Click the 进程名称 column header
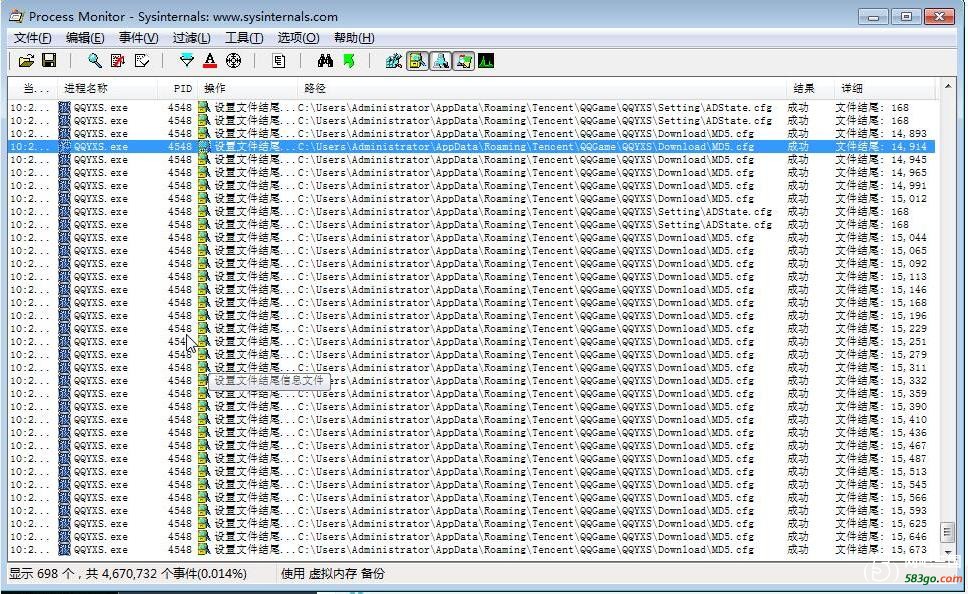Image resolution: width=968 pixels, height=594 pixels. [108, 88]
